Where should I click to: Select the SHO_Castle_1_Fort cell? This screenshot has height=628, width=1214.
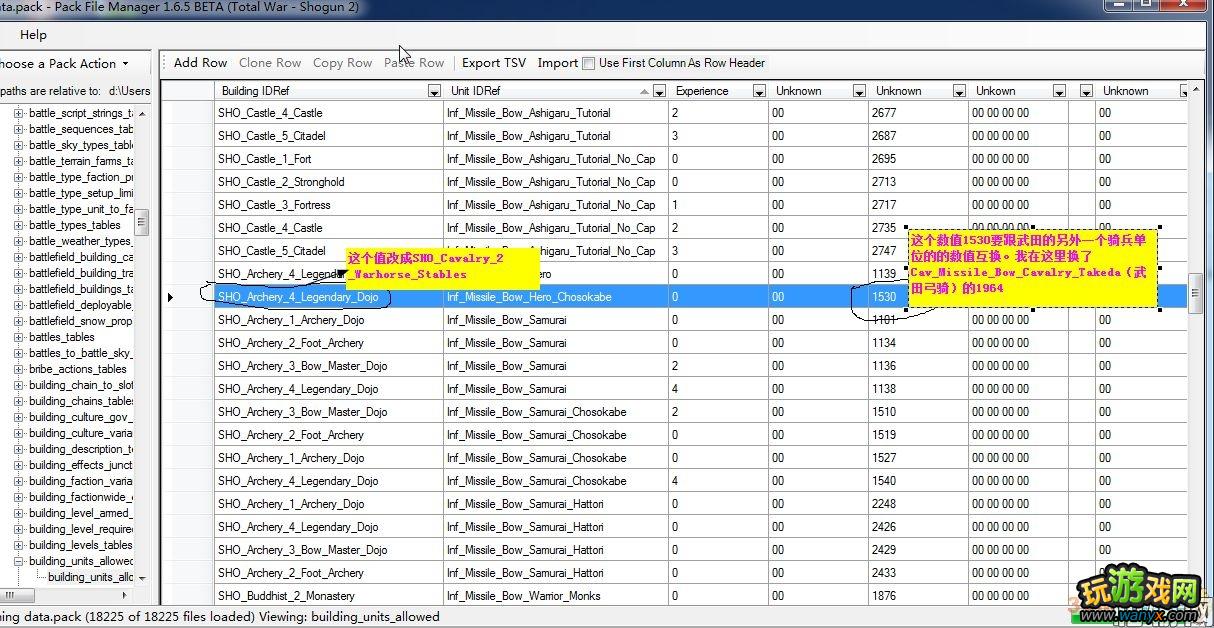[328, 159]
